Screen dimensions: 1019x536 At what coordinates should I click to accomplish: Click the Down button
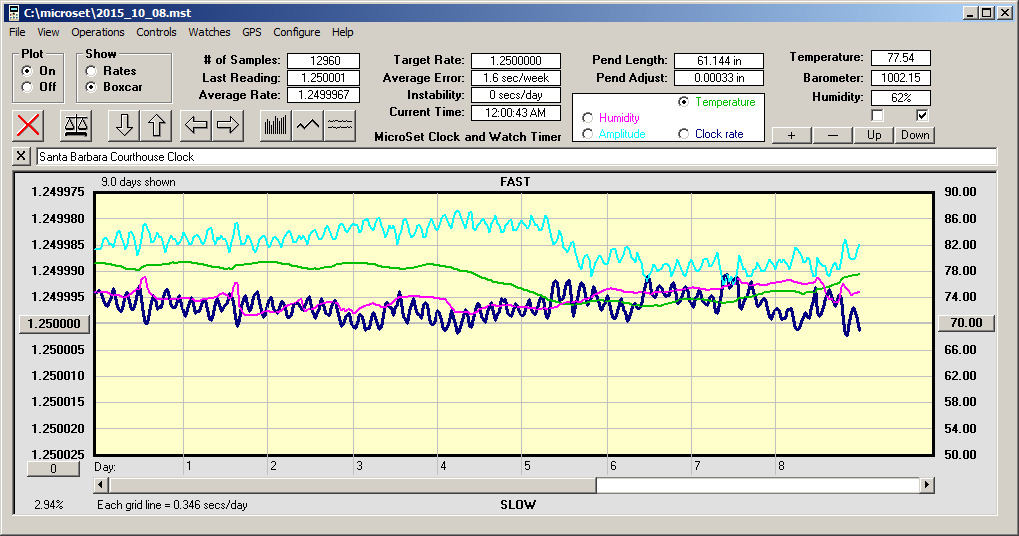pos(915,135)
